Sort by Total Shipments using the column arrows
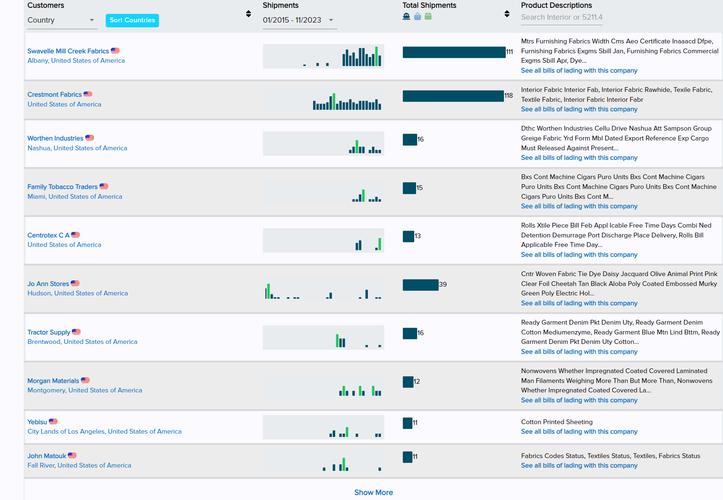Screen dimensions: 723x500 tap(507, 14)
